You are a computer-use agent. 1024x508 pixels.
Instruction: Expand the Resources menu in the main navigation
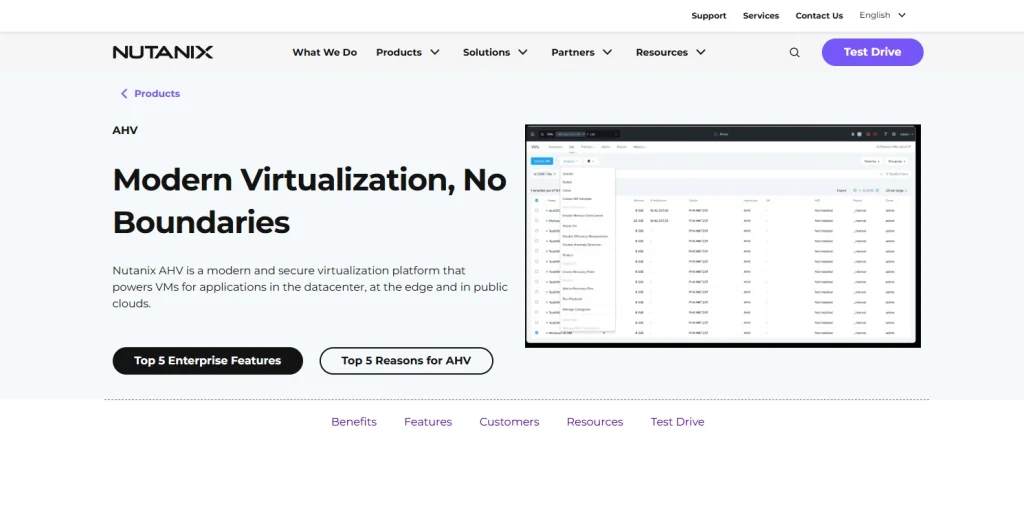671,52
